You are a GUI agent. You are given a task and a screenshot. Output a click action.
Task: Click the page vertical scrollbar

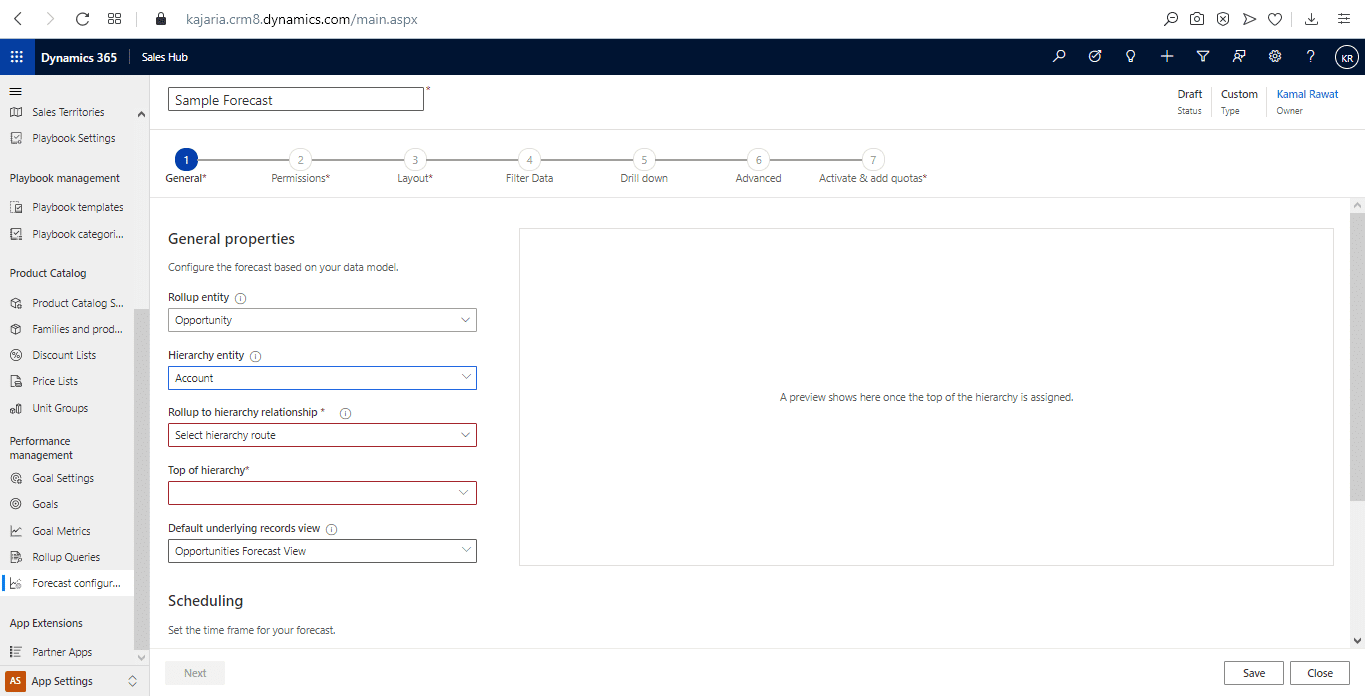(1357, 355)
